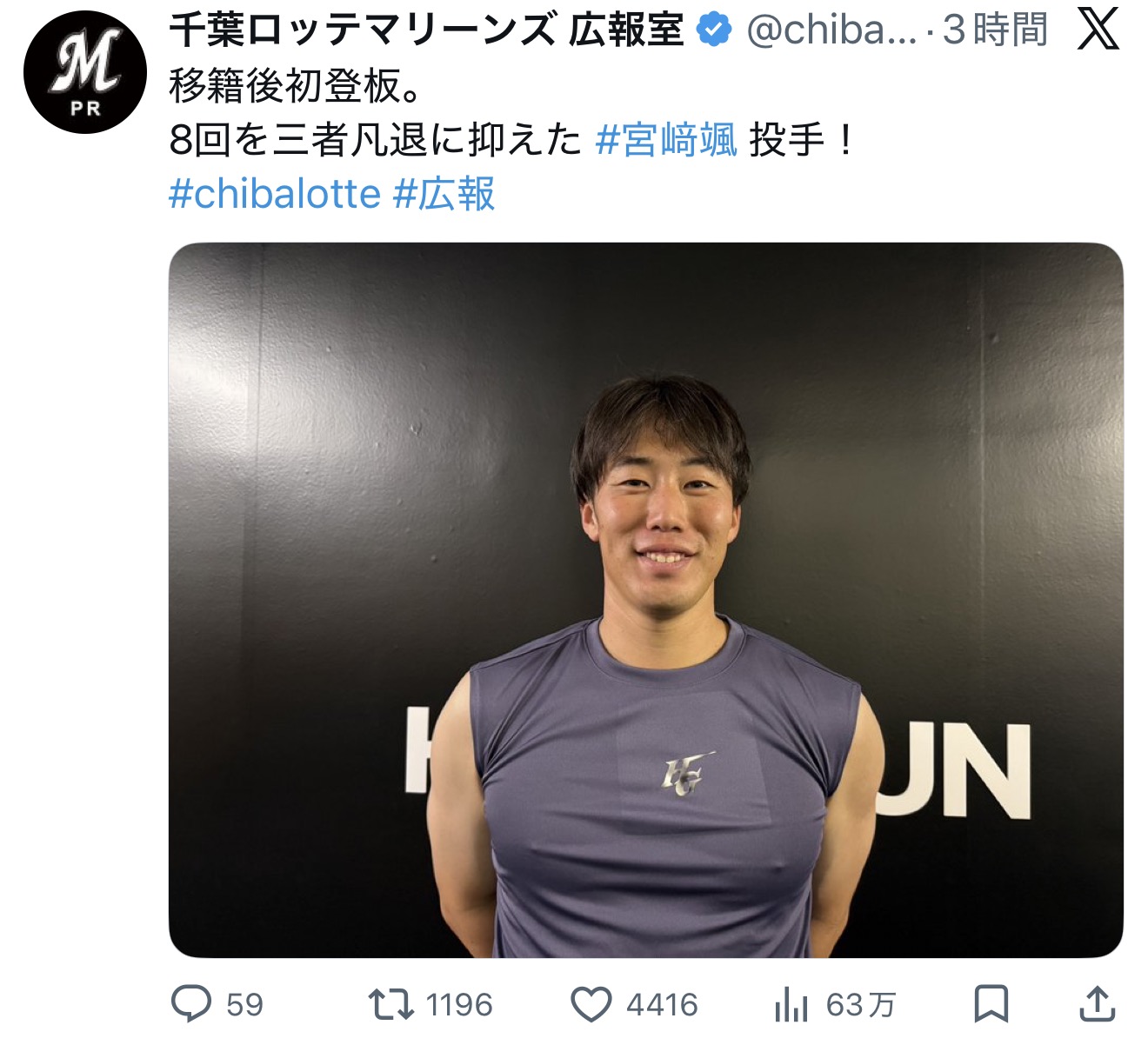Click the X logo icon
Image resolution: width=1148 pixels, height=1045 pixels.
[1098, 30]
